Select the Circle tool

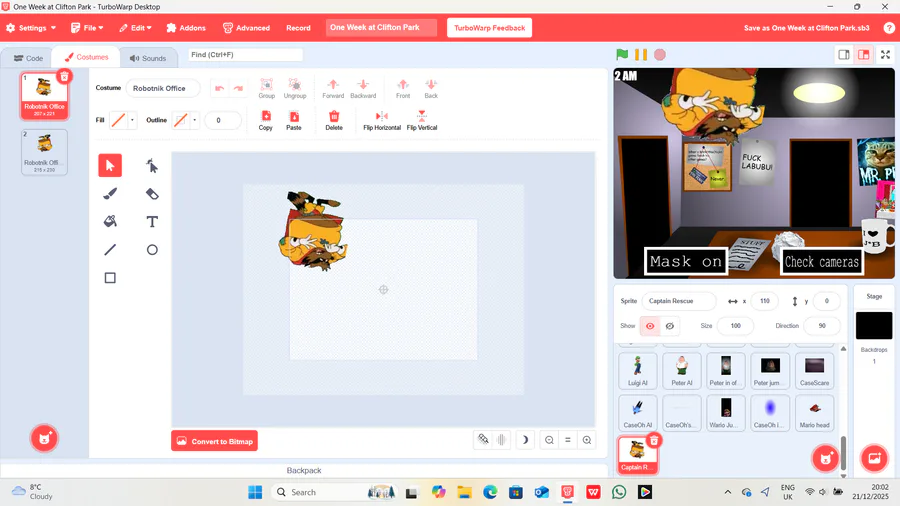pos(152,250)
